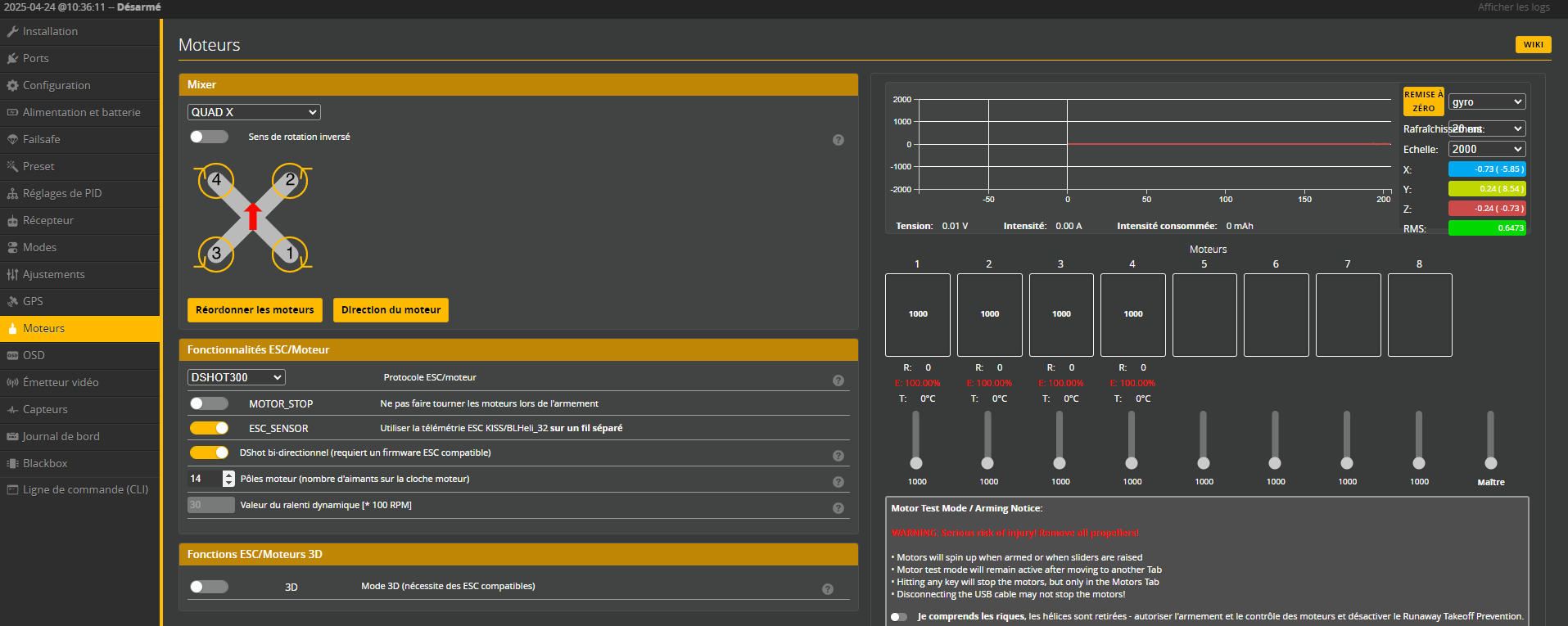Image resolution: width=1568 pixels, height=626 pixels.
Task: Open the DSHOT300 protocol dropdown
Action: 236,377
